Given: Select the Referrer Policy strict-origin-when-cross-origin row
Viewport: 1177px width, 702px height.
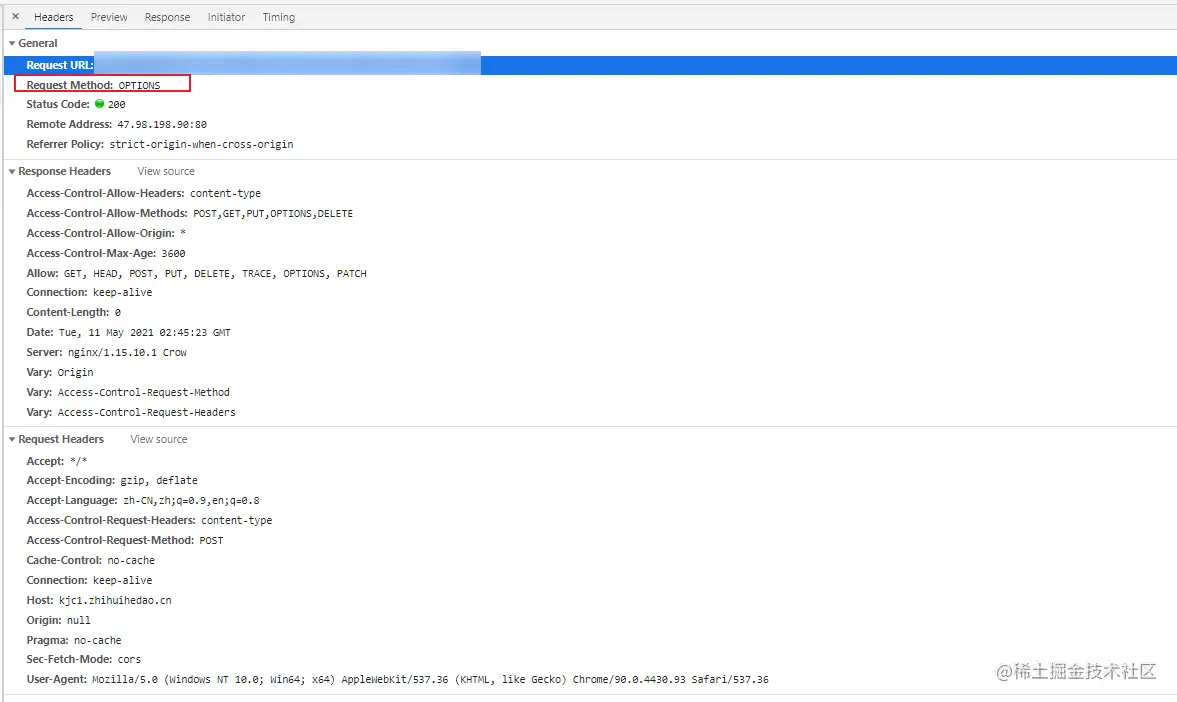Looking at the screenshot, I should point(160,144).
